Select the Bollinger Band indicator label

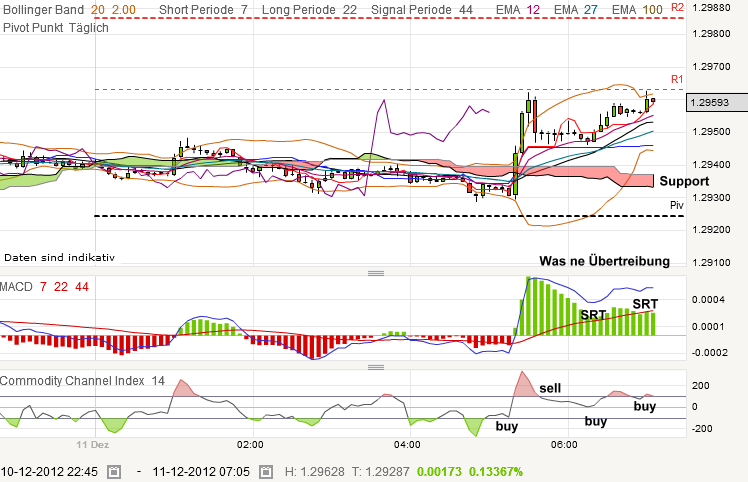point(43,10)
